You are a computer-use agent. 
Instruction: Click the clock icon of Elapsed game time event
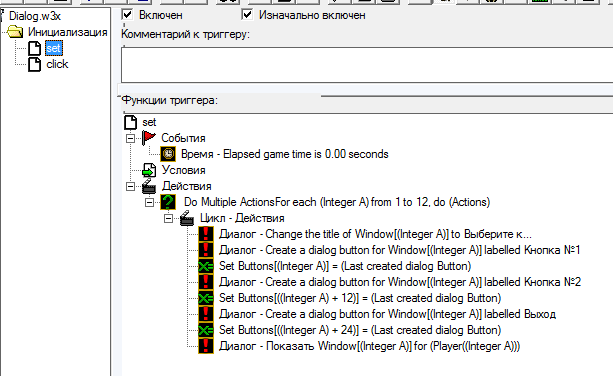click(x=168, y=154)
